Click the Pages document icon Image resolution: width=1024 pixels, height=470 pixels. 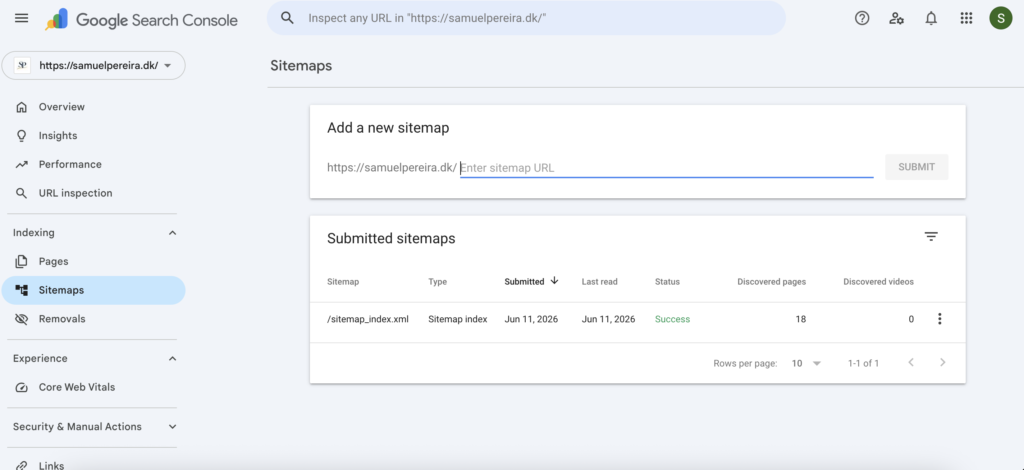tap(22, 261)
